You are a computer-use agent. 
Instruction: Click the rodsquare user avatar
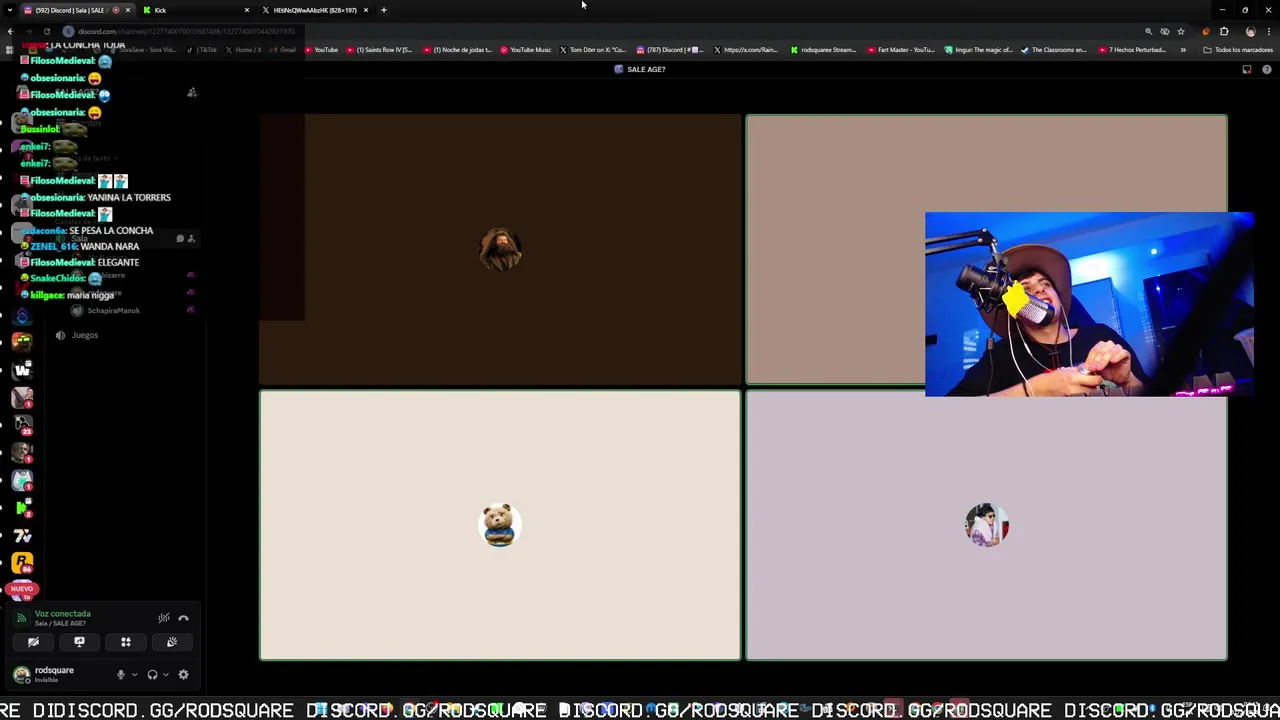pyautogui.click(x=21, y=674)
